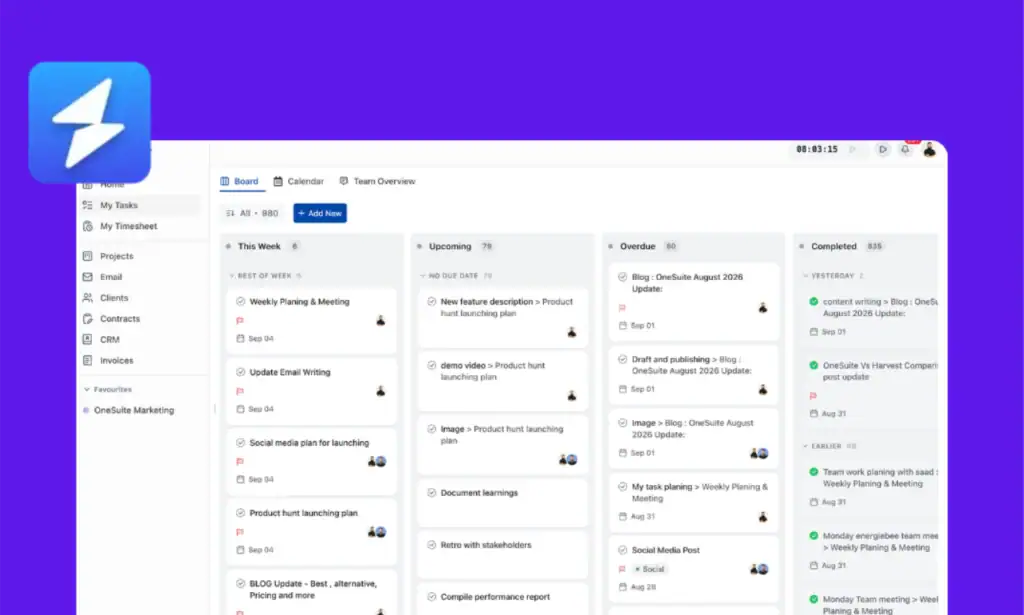Collapse YESTERDAY group in Completed
Screen dimensions: 1024x615
(805, 276)
